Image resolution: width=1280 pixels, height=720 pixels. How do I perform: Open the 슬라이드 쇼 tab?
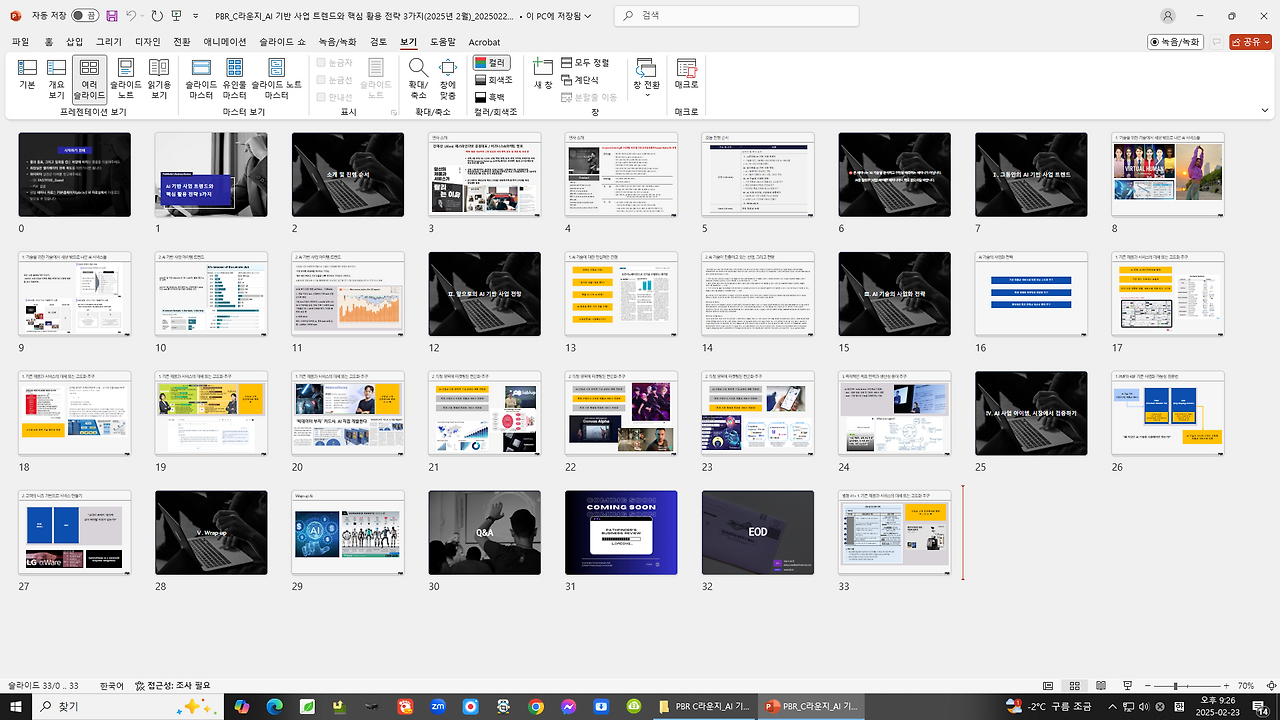point(284,42)
